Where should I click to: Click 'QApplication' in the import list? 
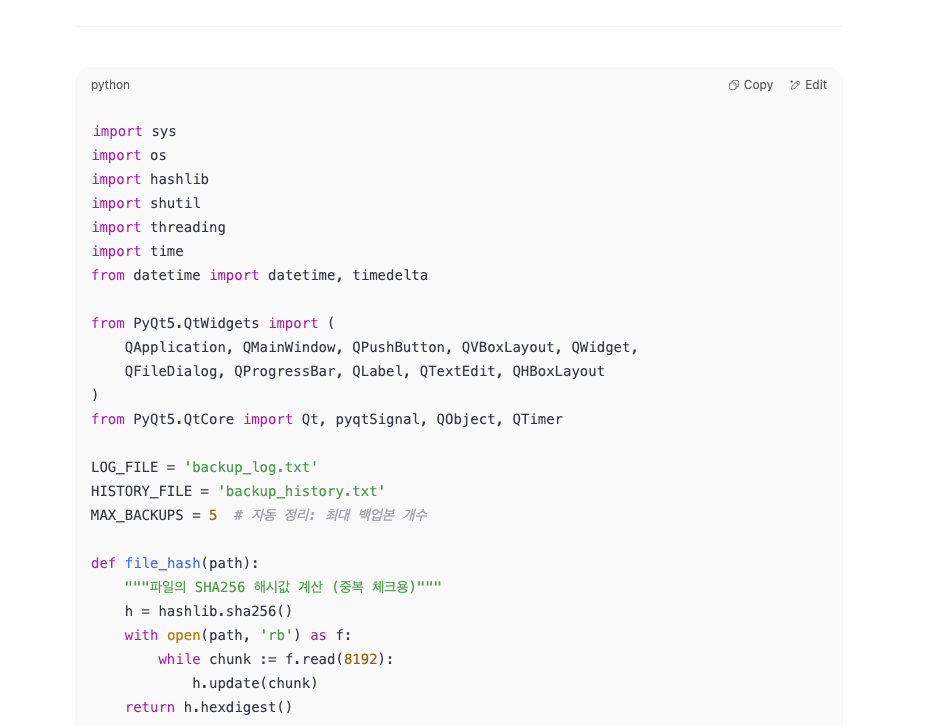click(x=175, y=347)
